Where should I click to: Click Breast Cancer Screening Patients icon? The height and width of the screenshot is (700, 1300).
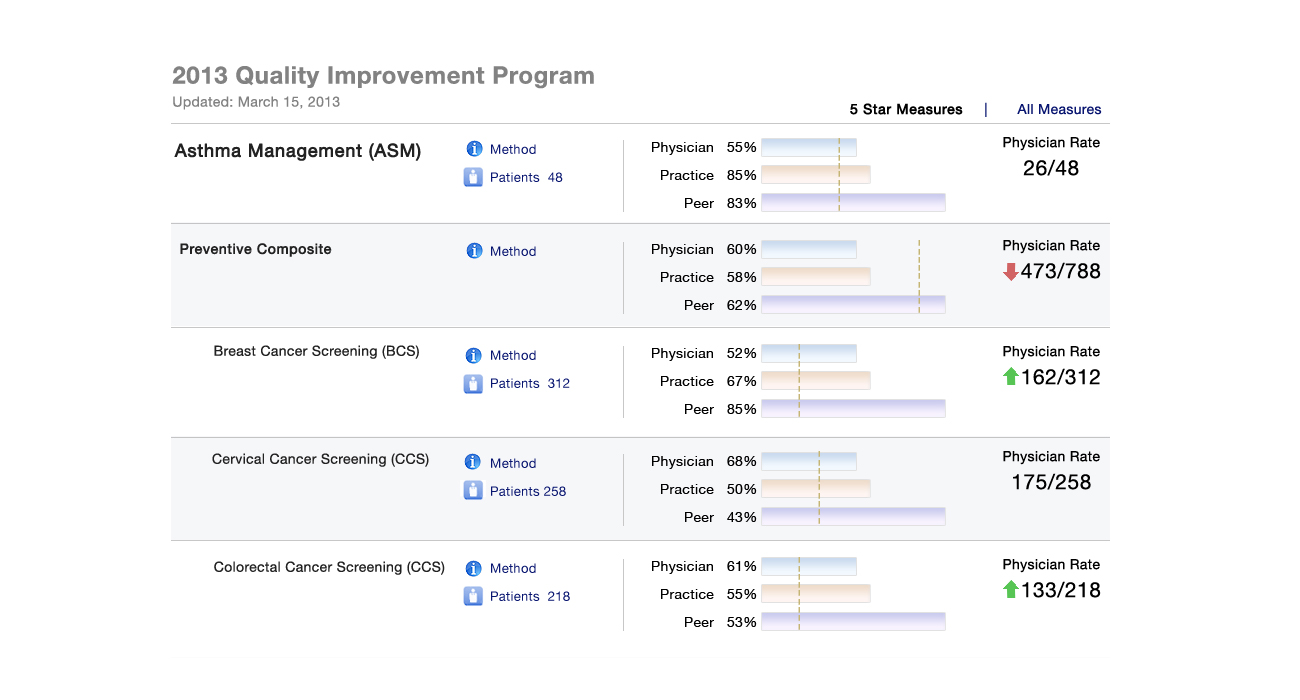(473, 383)
